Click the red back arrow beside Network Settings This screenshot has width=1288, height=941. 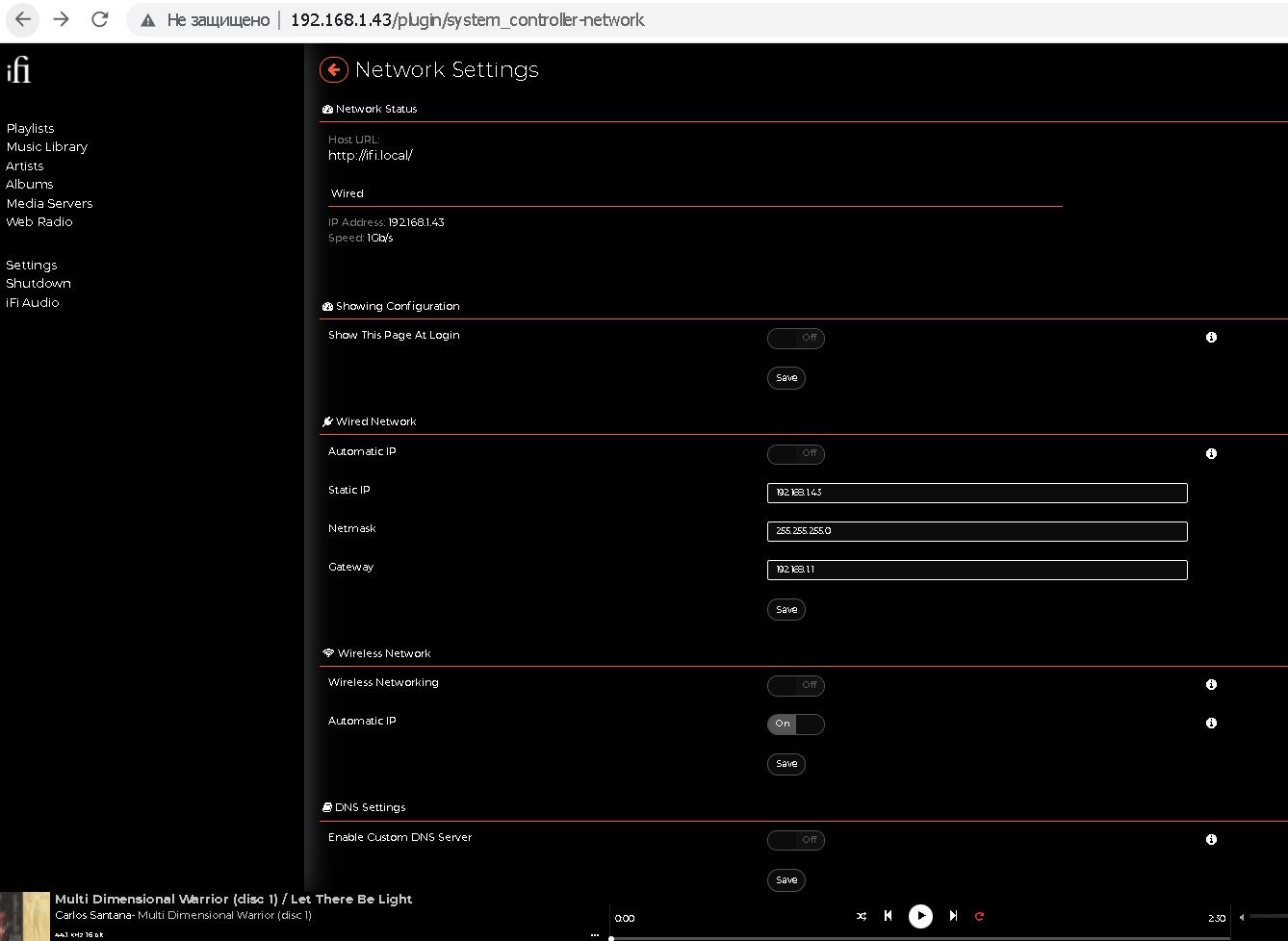point(333,69)
